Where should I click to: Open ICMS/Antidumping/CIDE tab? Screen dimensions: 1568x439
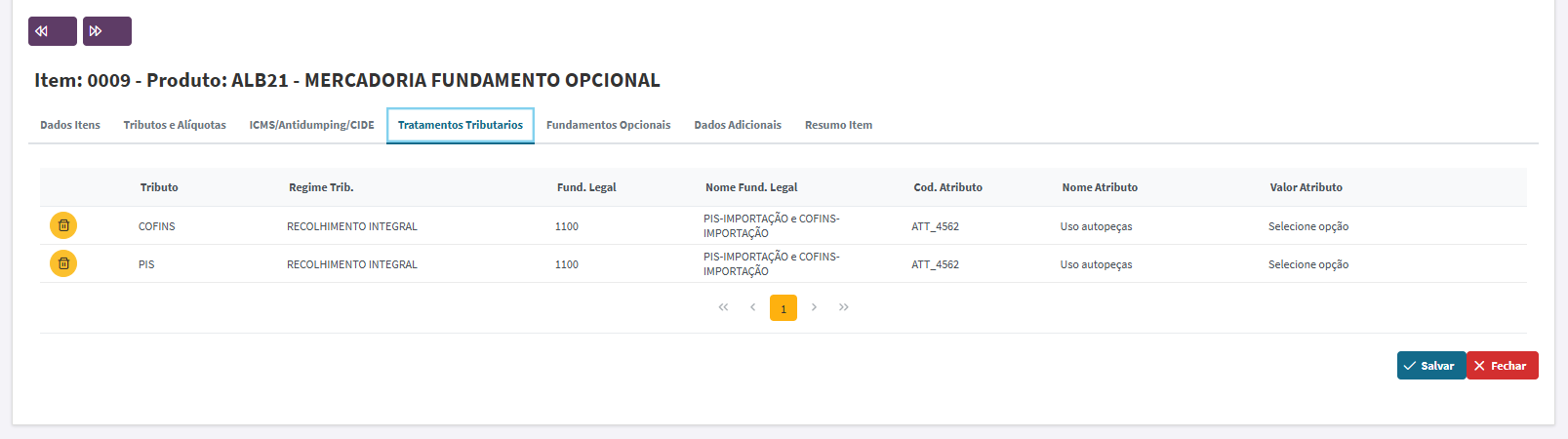click(x=311, y=125)
